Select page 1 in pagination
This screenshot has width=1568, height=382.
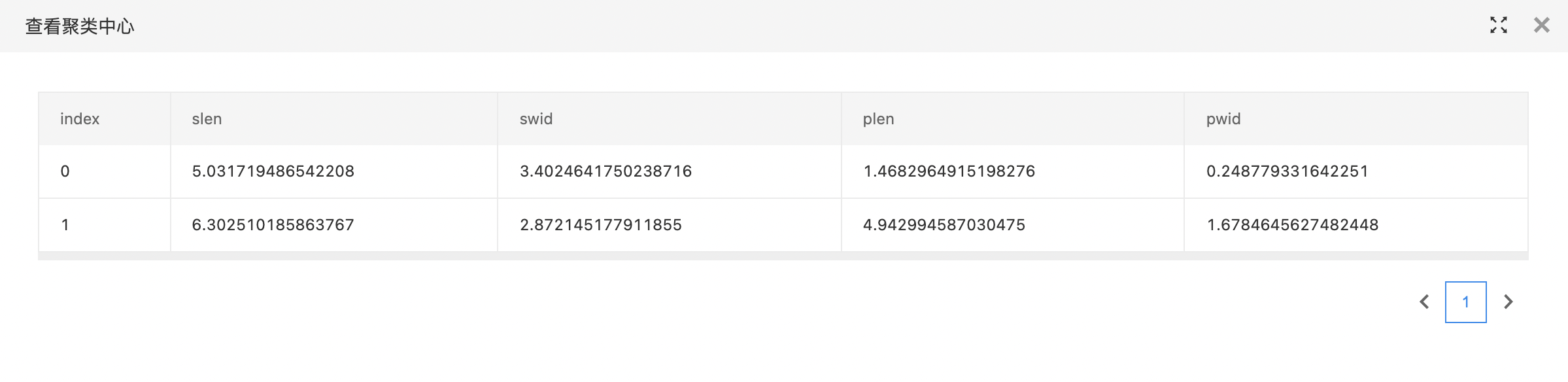tap(1465, 302)
